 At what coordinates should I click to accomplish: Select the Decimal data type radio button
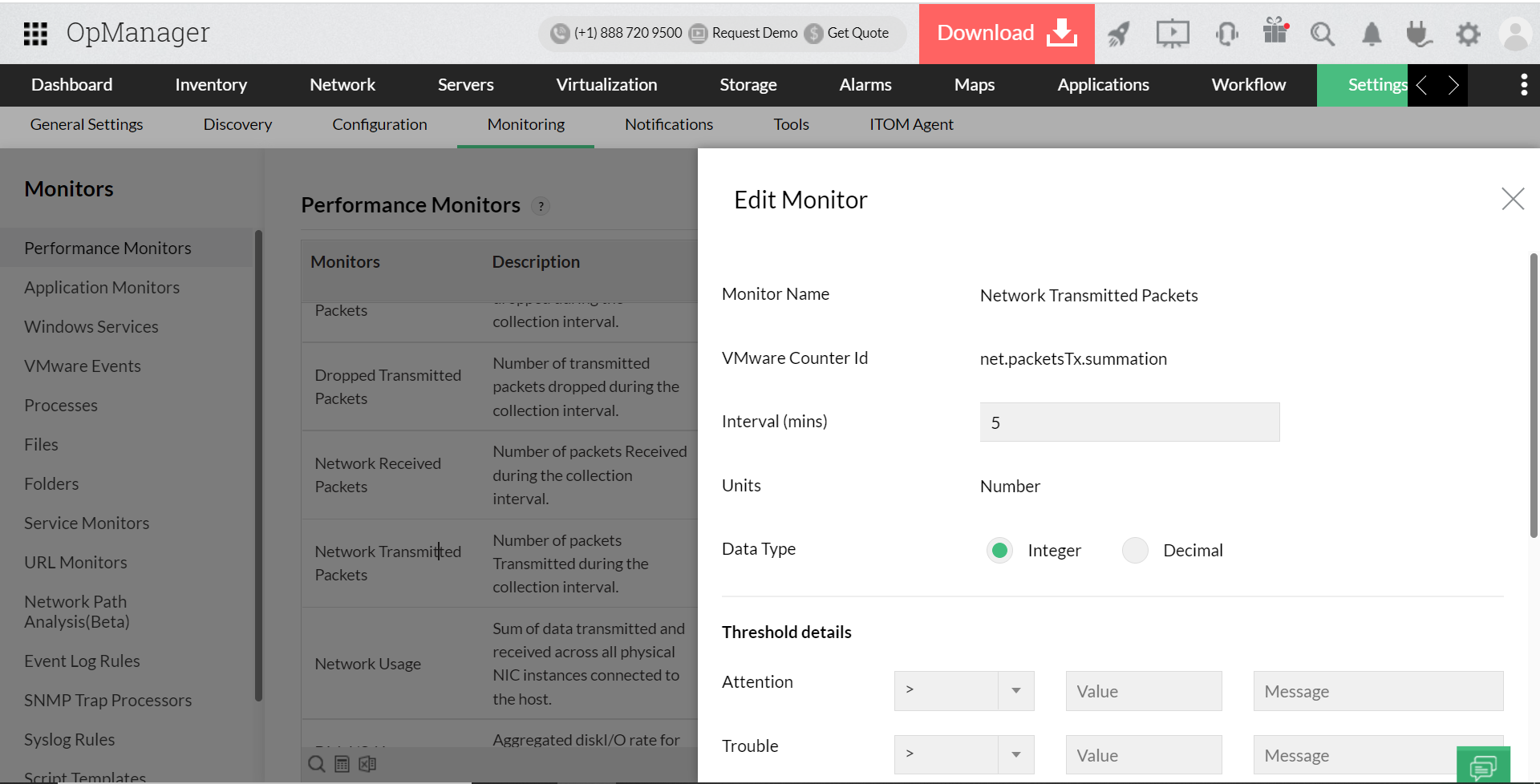point(1135,551)
